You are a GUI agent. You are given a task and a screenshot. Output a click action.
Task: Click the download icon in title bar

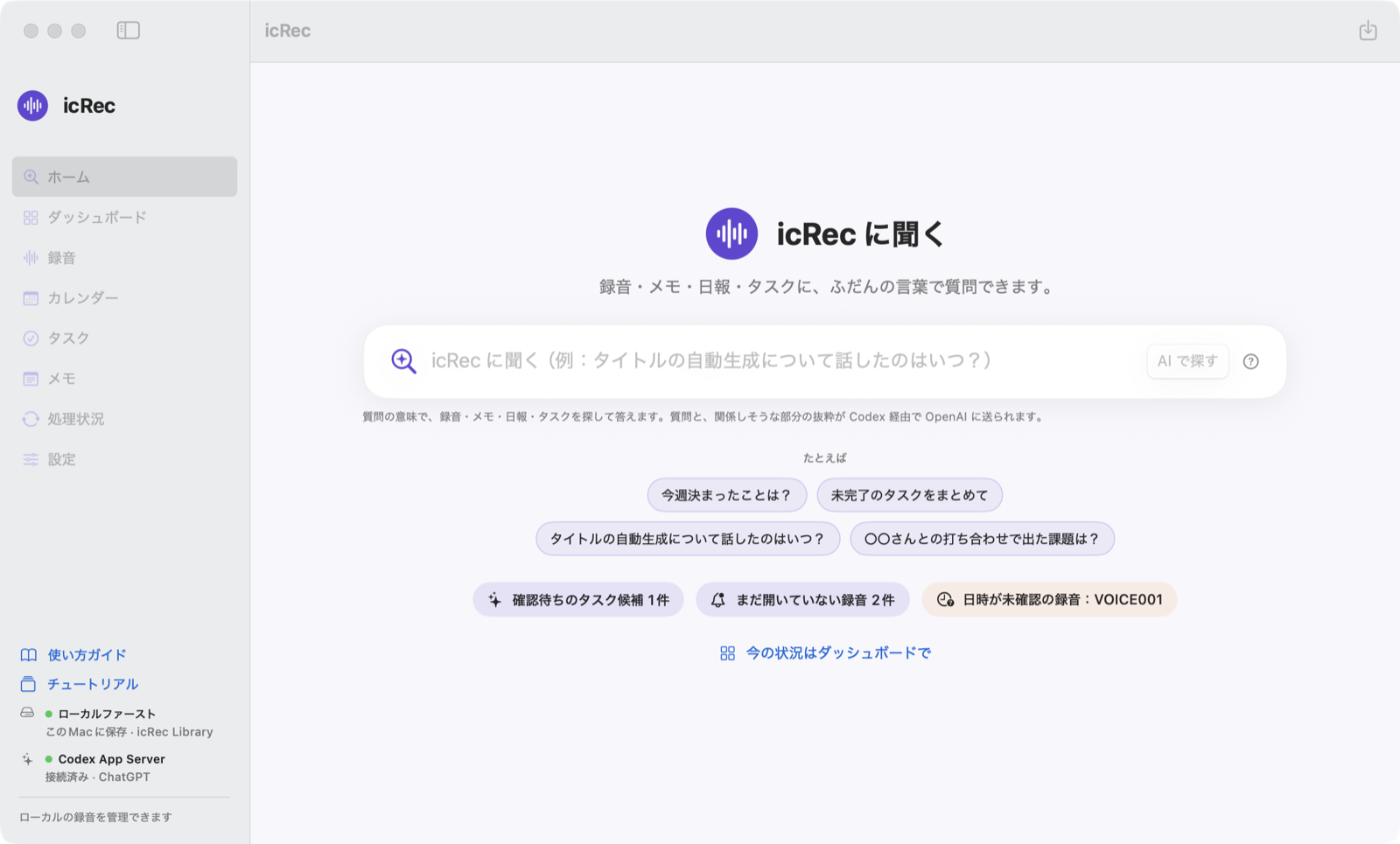(1368, 31)
